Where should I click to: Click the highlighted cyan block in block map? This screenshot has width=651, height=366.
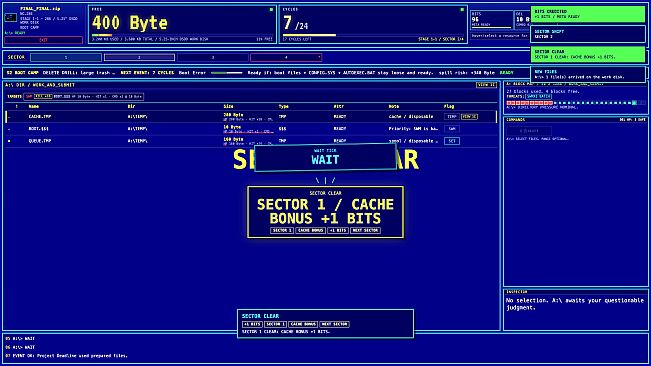(x=634, y=103)
